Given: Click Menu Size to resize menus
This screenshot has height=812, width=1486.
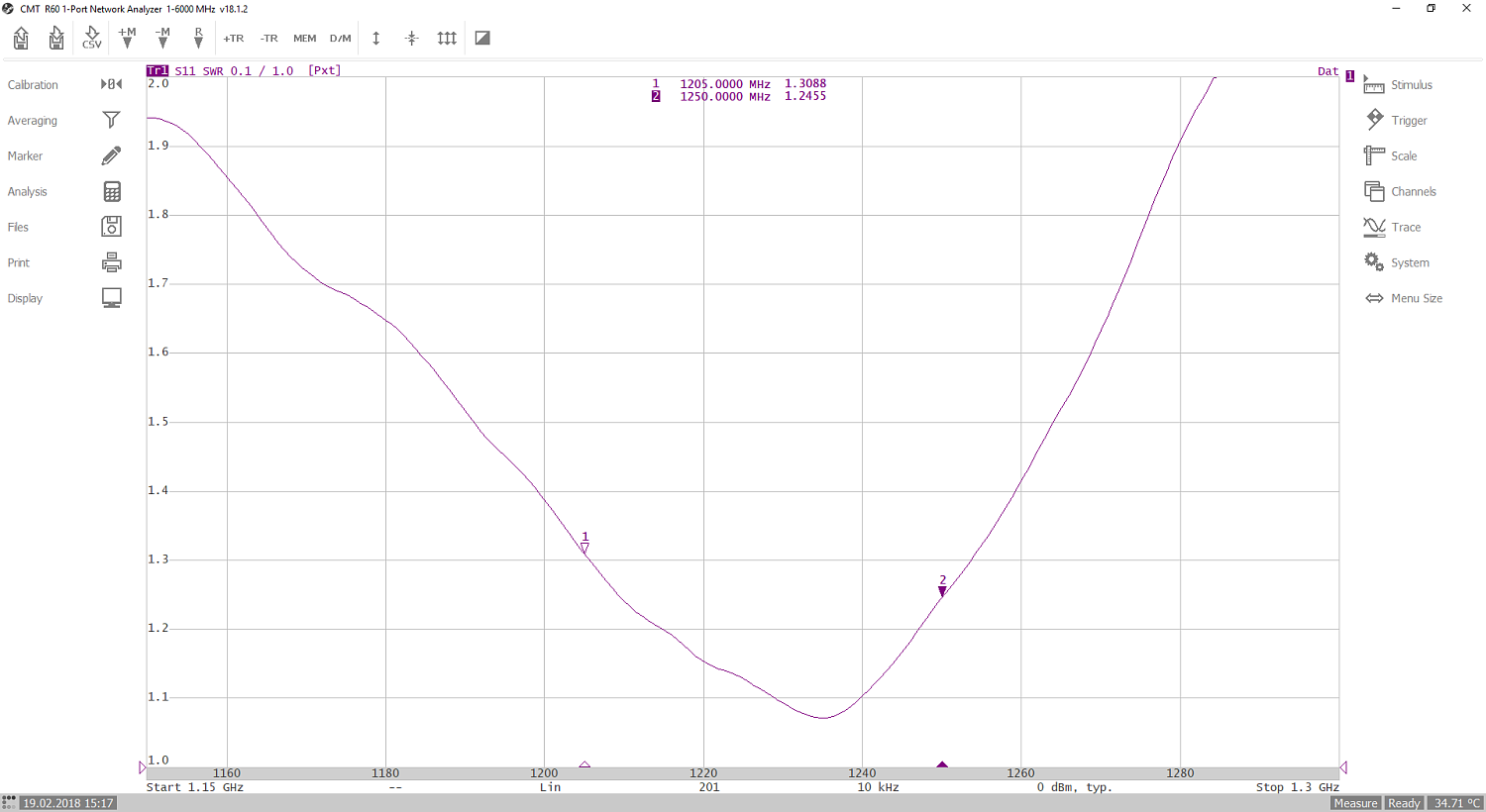Looking at the screenshot, I should [1404, 299].
